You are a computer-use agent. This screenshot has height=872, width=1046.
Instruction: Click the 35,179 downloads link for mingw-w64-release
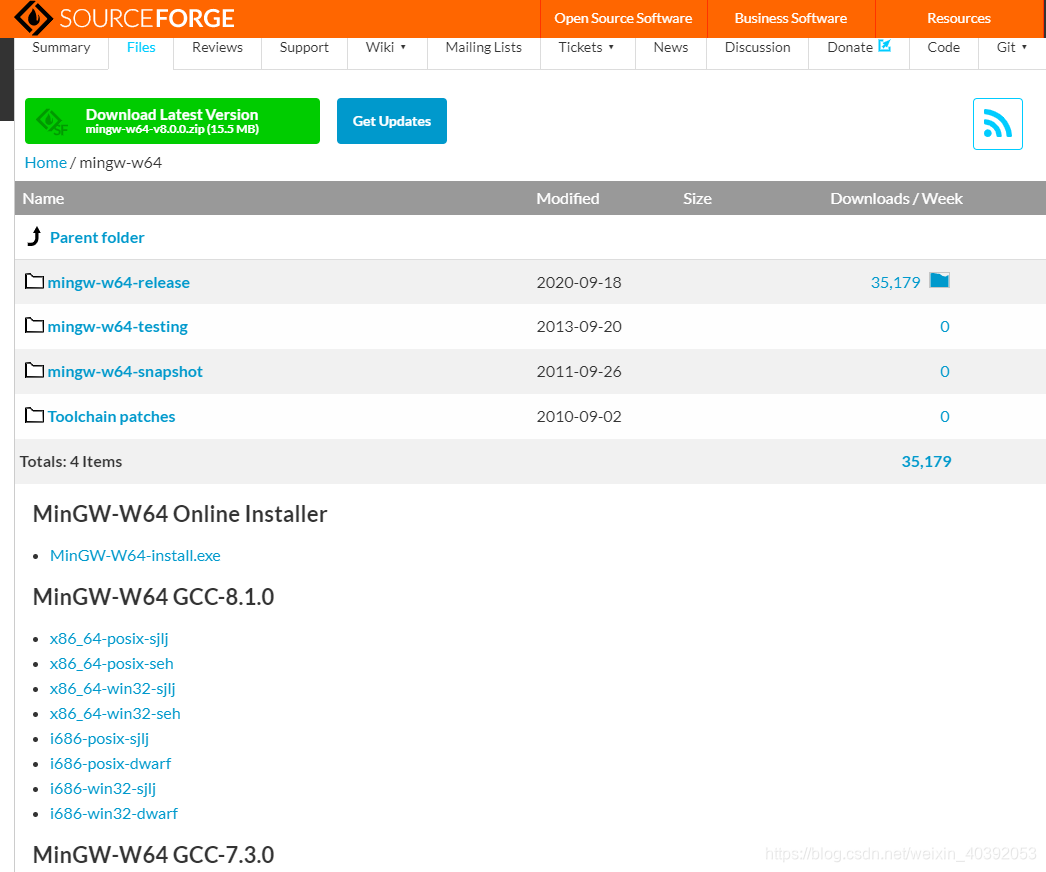(895, 282)
